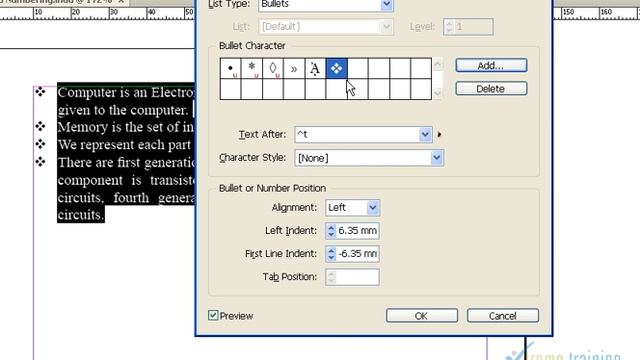Click the Level stepper arrows
The height and width of the screenshot is (360, 640).
(x=449, y=27)
